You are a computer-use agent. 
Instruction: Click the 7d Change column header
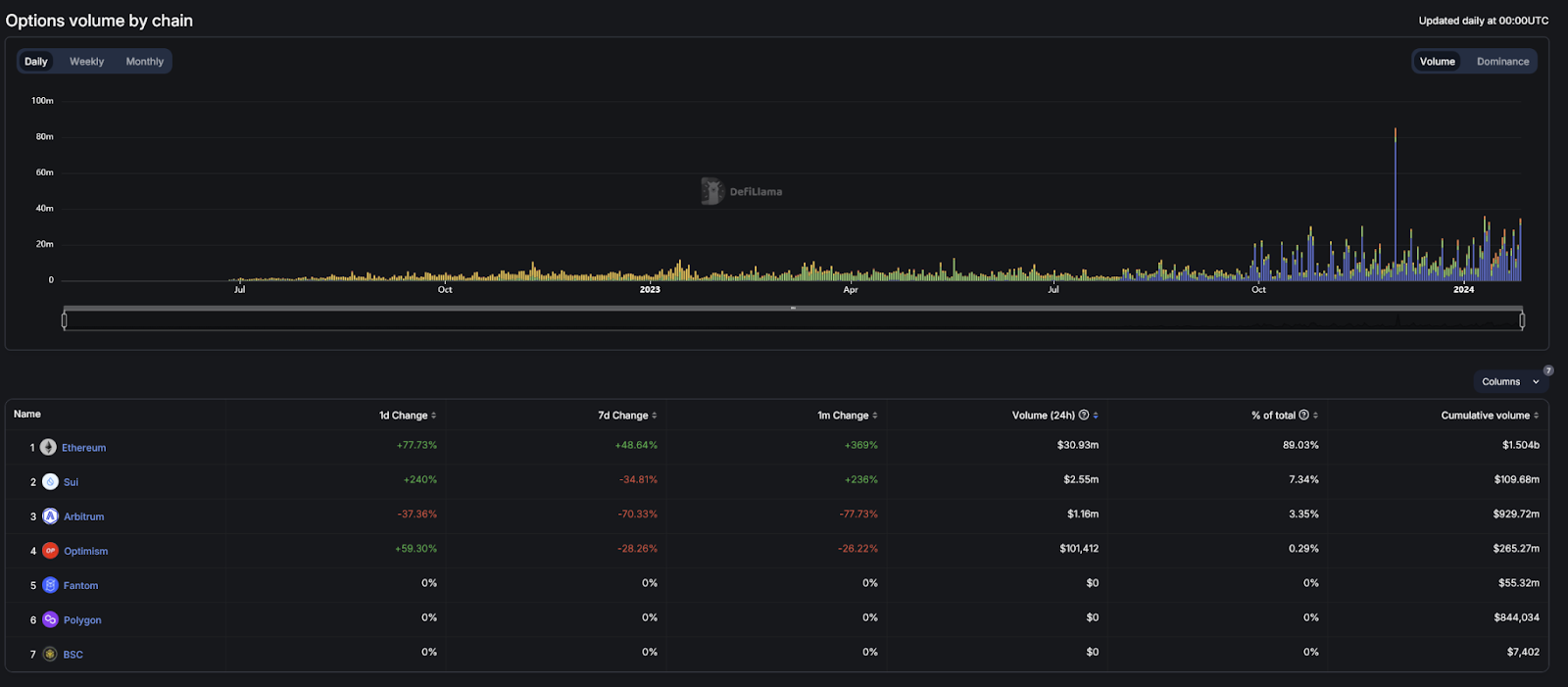[623, 416]
